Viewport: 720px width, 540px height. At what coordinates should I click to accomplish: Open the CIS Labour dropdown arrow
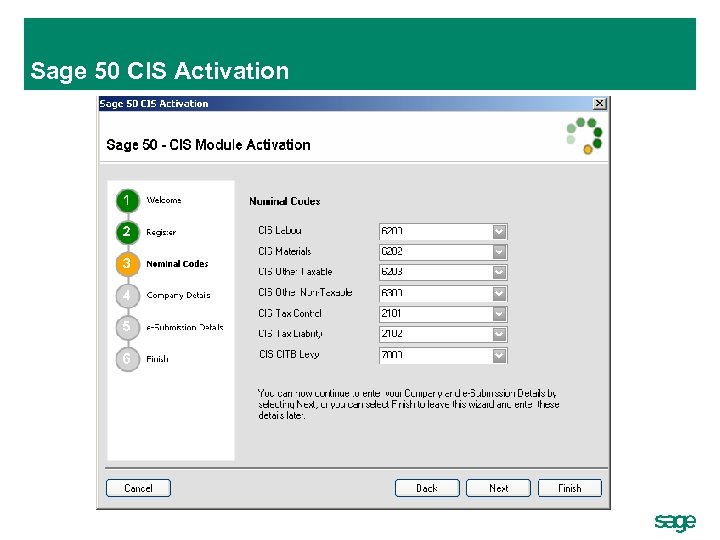tap(499, 231)
